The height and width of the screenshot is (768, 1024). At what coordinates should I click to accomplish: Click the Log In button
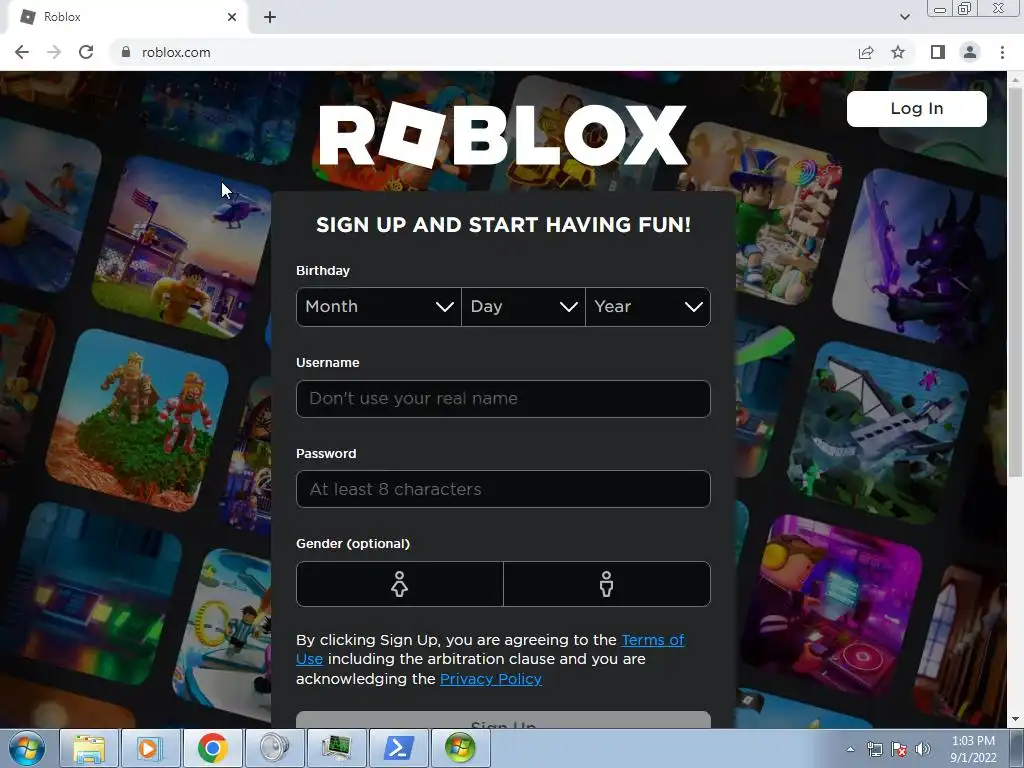point(916,108)
